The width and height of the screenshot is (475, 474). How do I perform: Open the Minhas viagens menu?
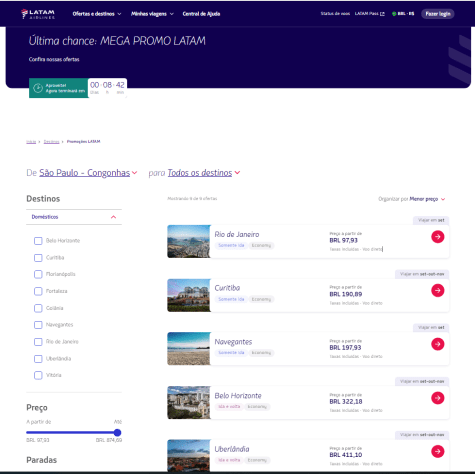[152, 14]
